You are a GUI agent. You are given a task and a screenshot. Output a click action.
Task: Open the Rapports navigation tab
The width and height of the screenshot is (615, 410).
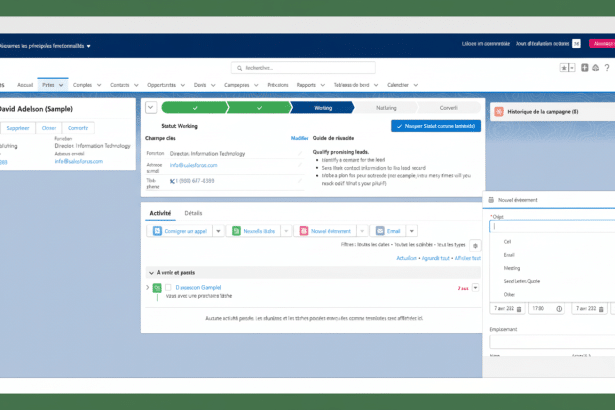(306, 85)
